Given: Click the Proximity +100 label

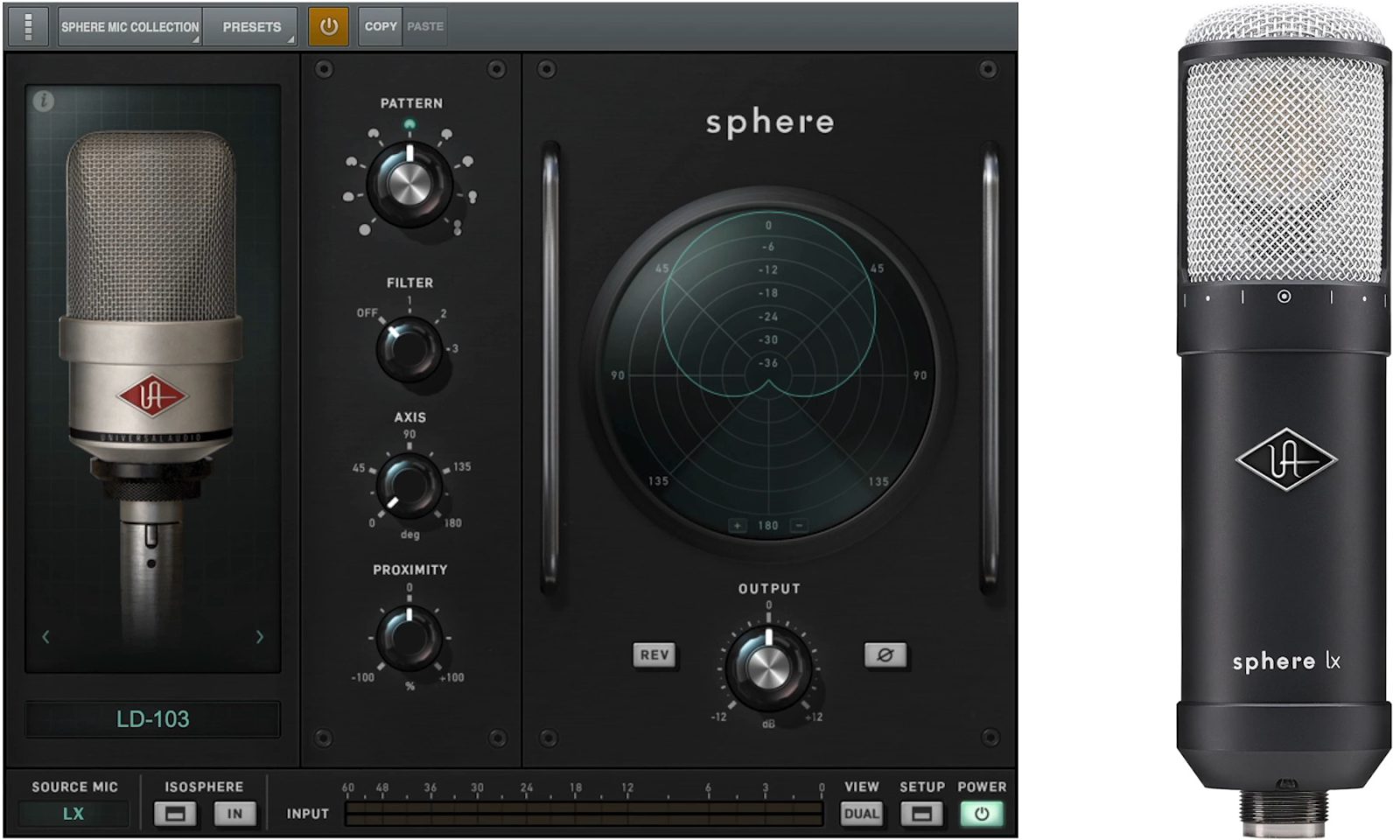Looking at the screenshot, I should [451, 677].
